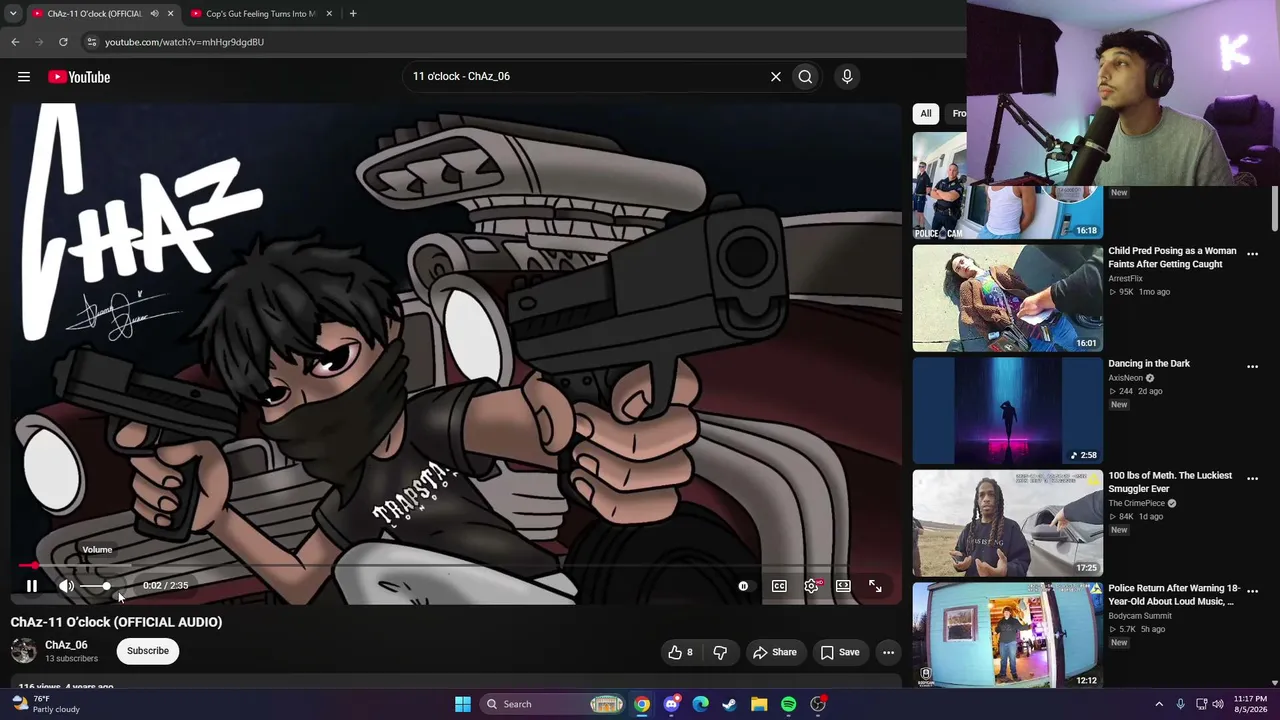This screenshot has height=720, width=1280.
Task: Toggle the autoplay switch in the player
Action: tap(743, 586)
